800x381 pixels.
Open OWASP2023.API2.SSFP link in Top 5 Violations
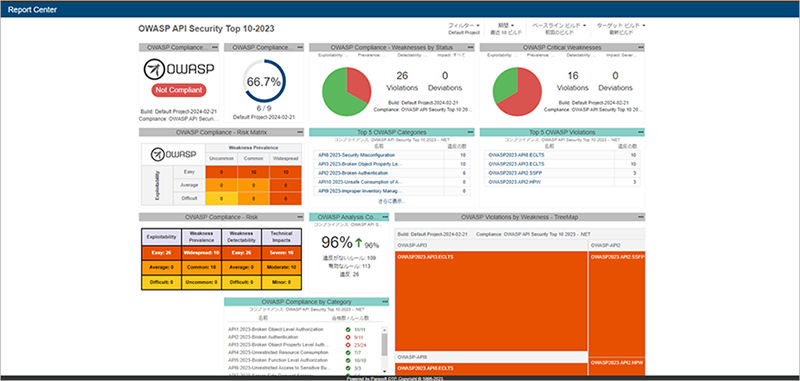[x=514, y=173]
